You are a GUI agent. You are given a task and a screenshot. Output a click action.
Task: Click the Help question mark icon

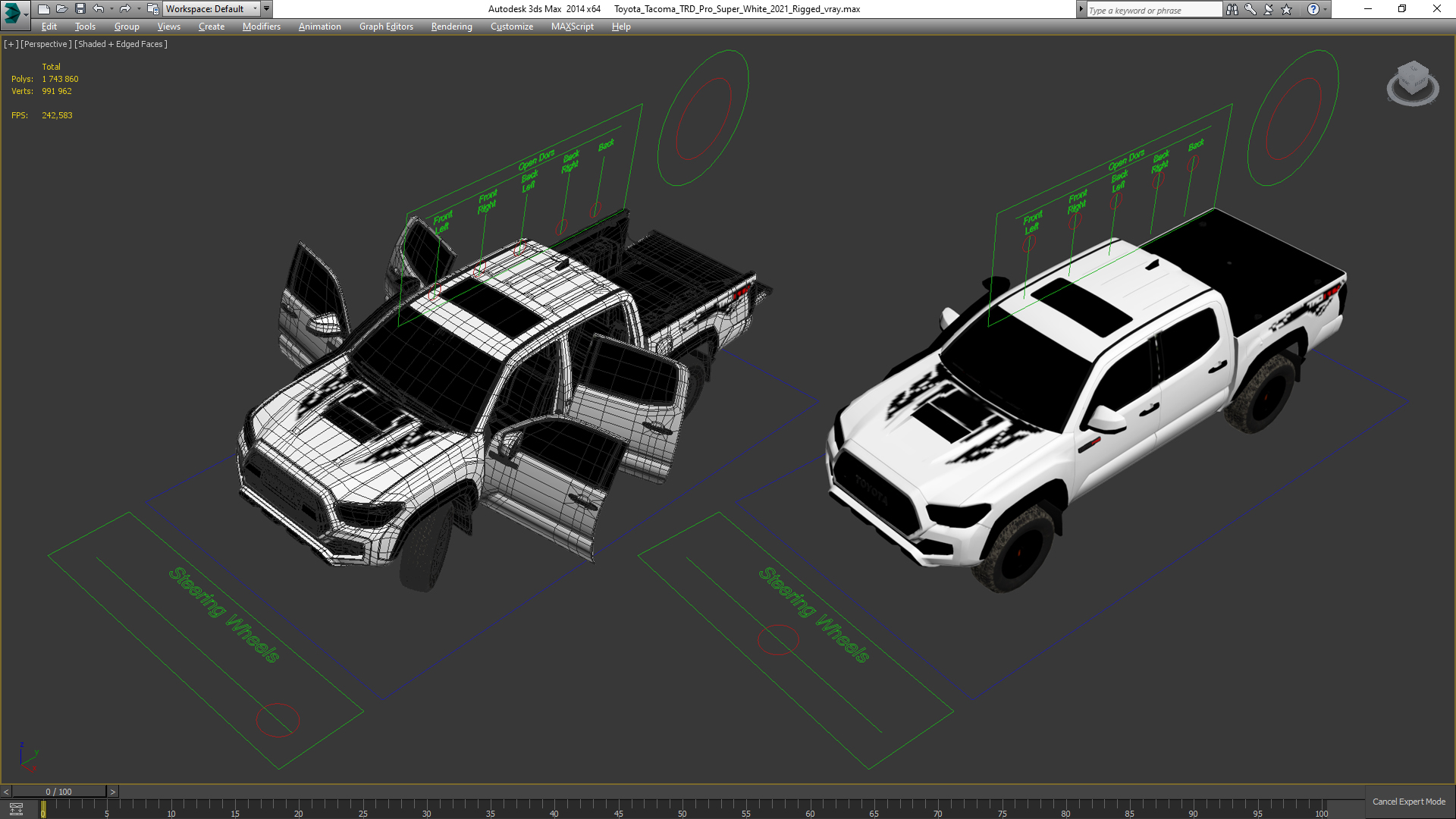1313,9
